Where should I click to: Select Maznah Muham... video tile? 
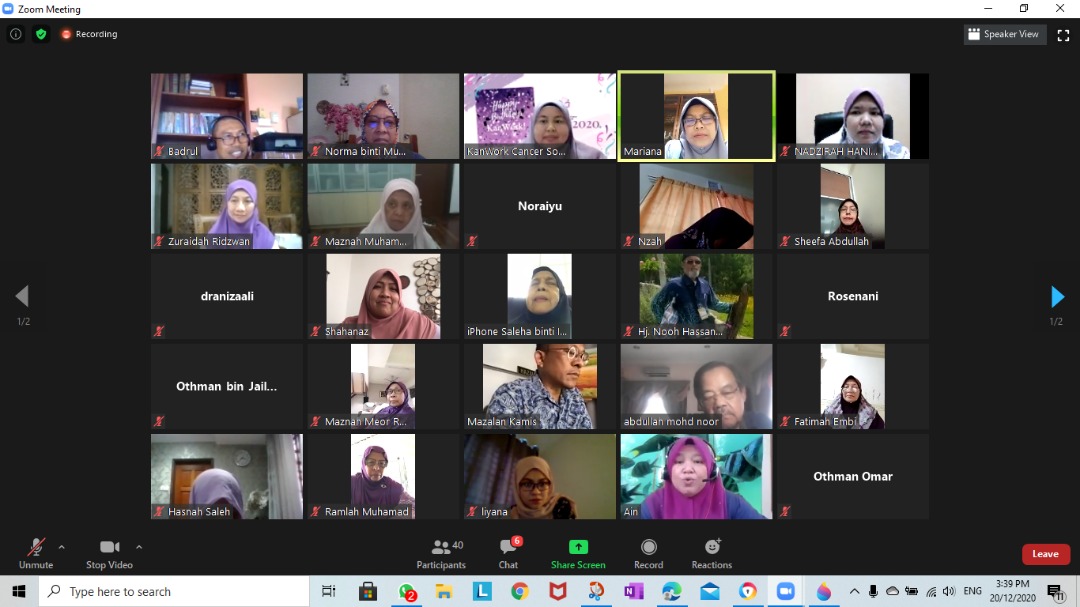click(383, 206)
